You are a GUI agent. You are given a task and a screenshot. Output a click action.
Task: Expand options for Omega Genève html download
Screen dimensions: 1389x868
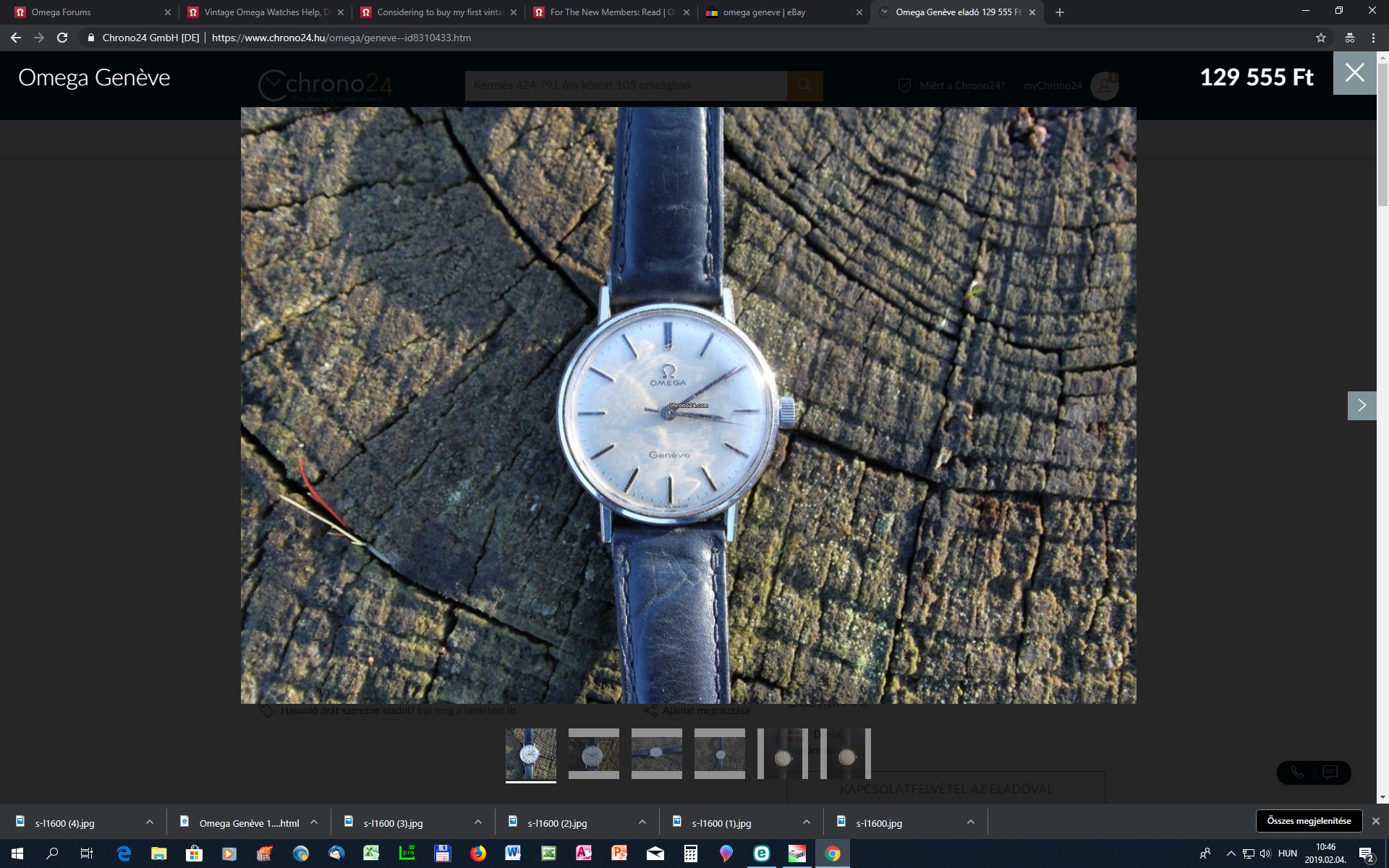click(314, 822)
